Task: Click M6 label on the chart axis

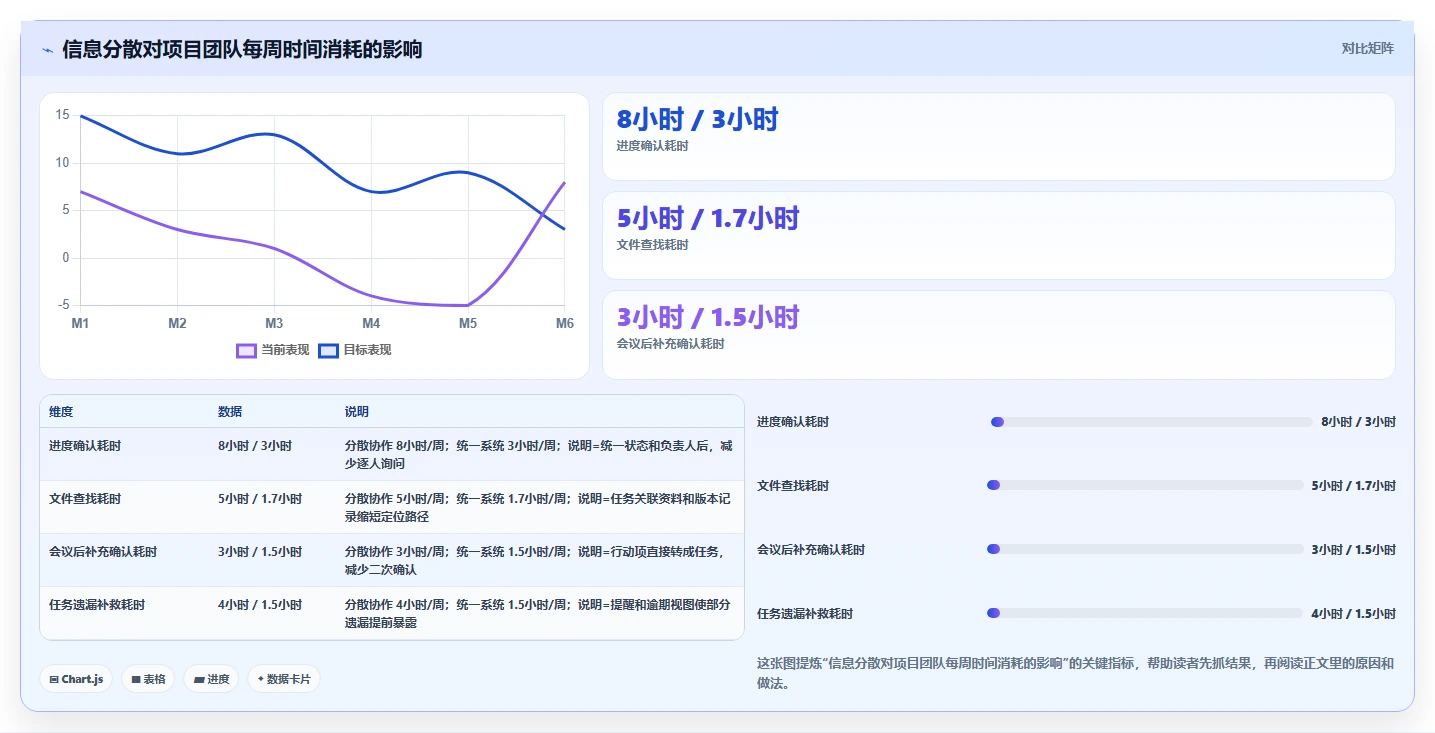Action: click(x=565, y=324)
